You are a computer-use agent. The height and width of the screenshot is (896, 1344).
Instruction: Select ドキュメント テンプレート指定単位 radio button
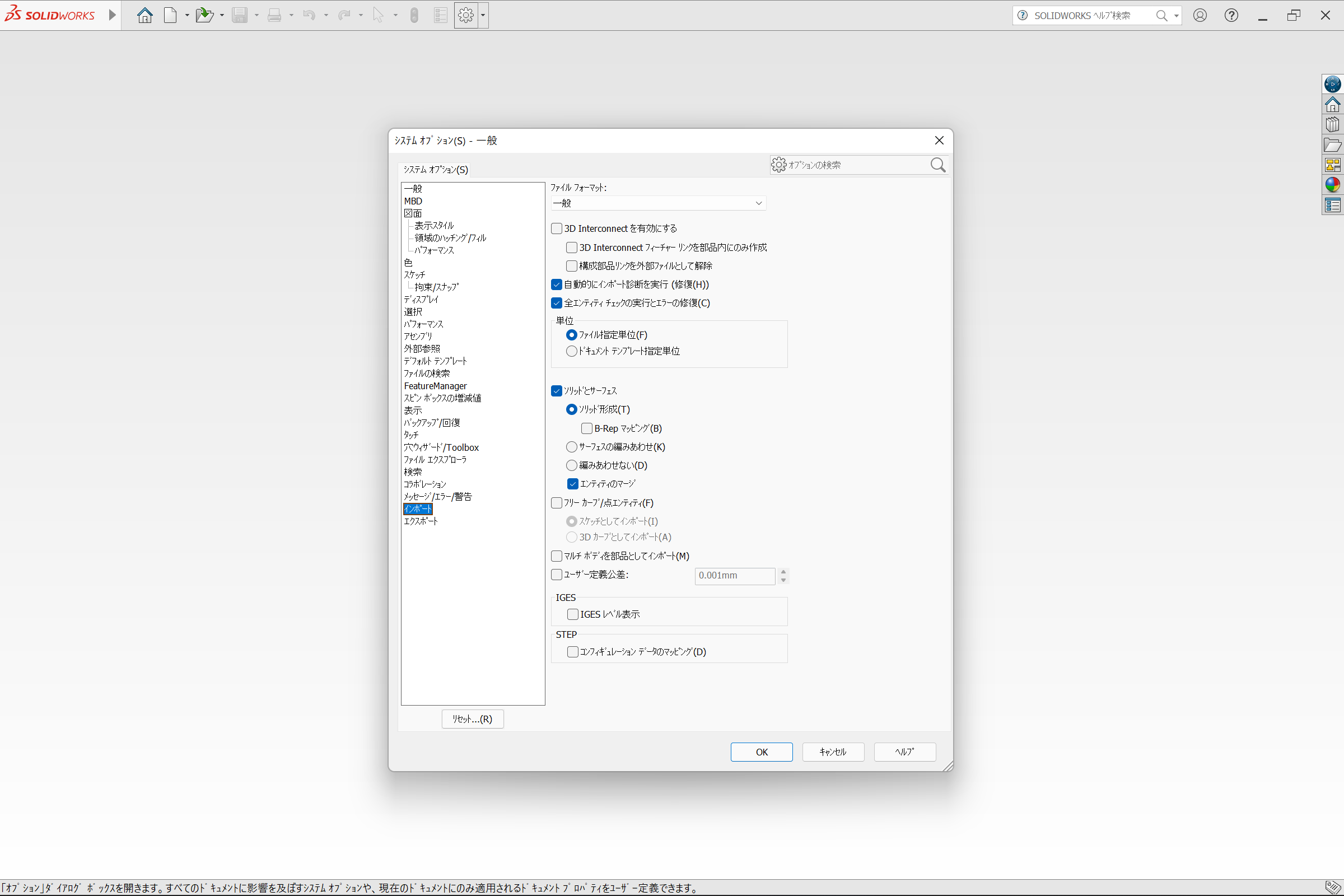(x=571, y=352)
